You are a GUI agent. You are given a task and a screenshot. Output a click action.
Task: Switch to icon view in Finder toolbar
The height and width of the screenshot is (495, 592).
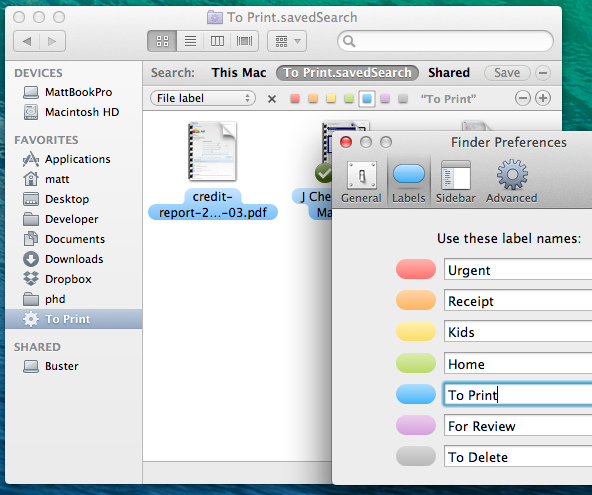coord(162,41)
